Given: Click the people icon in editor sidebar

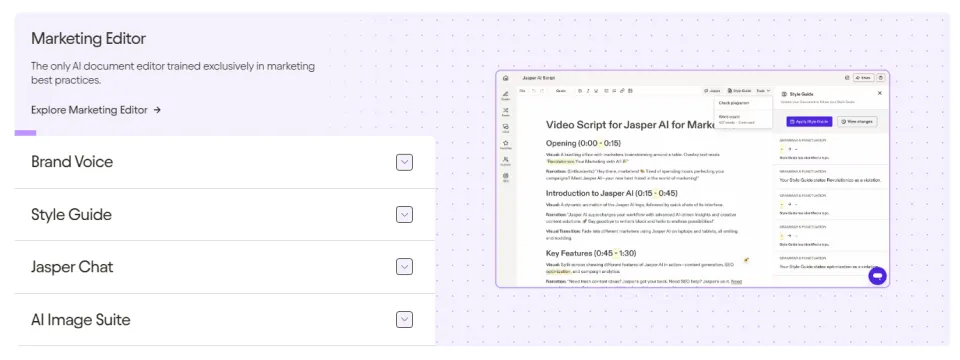Looking at the screenshot, I should (506, 160).
